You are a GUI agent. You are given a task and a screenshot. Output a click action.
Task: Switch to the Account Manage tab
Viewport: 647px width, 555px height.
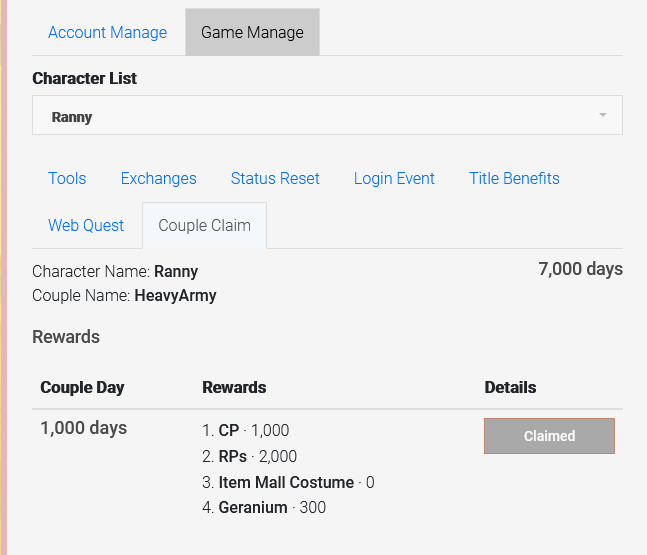coord(107,32)
